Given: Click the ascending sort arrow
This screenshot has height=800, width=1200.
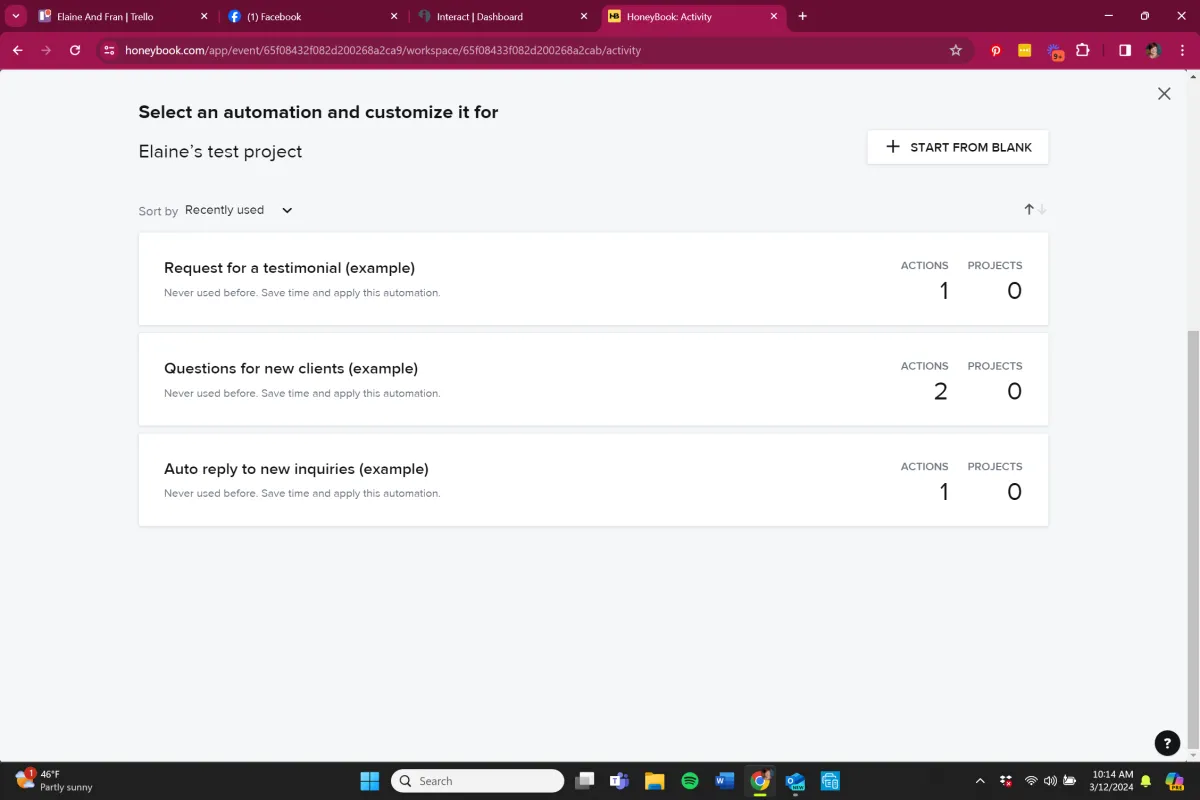Looking at the screenshot, I should (1029, 209).
